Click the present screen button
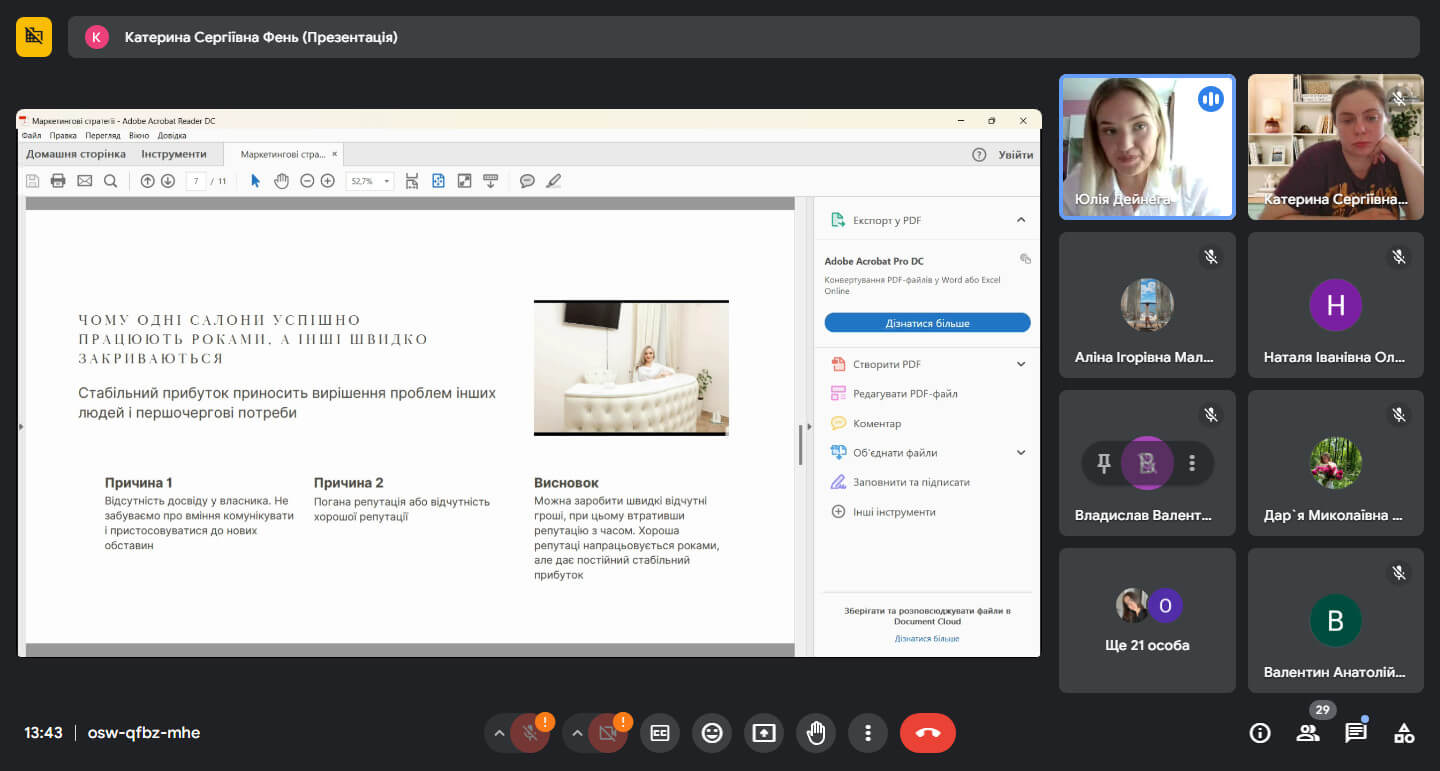The height and width of the screenshot is (771, 1440). pyautogui.click(x=764, y=733)
